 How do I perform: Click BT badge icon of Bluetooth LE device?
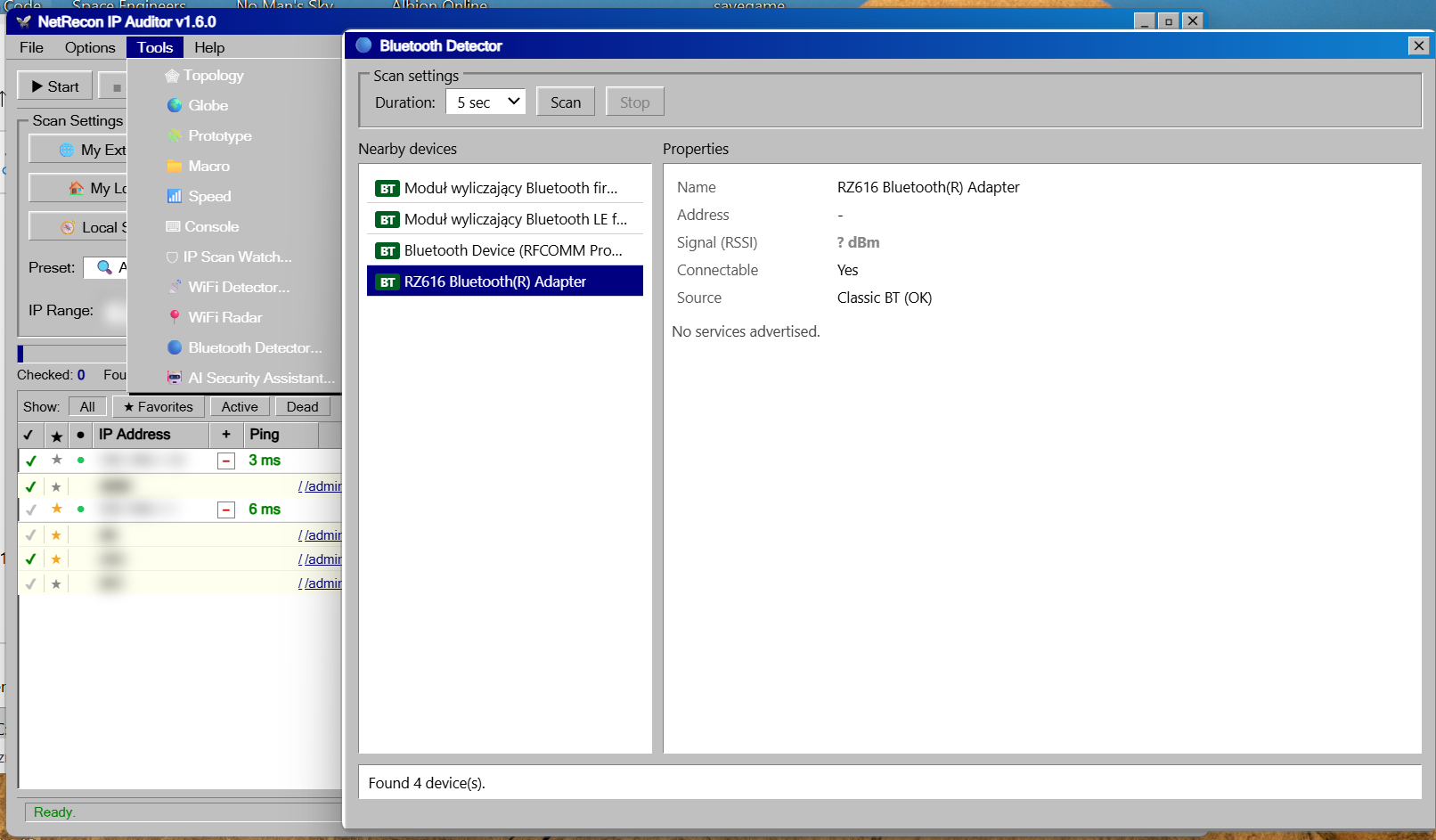(x=388, y=220)
